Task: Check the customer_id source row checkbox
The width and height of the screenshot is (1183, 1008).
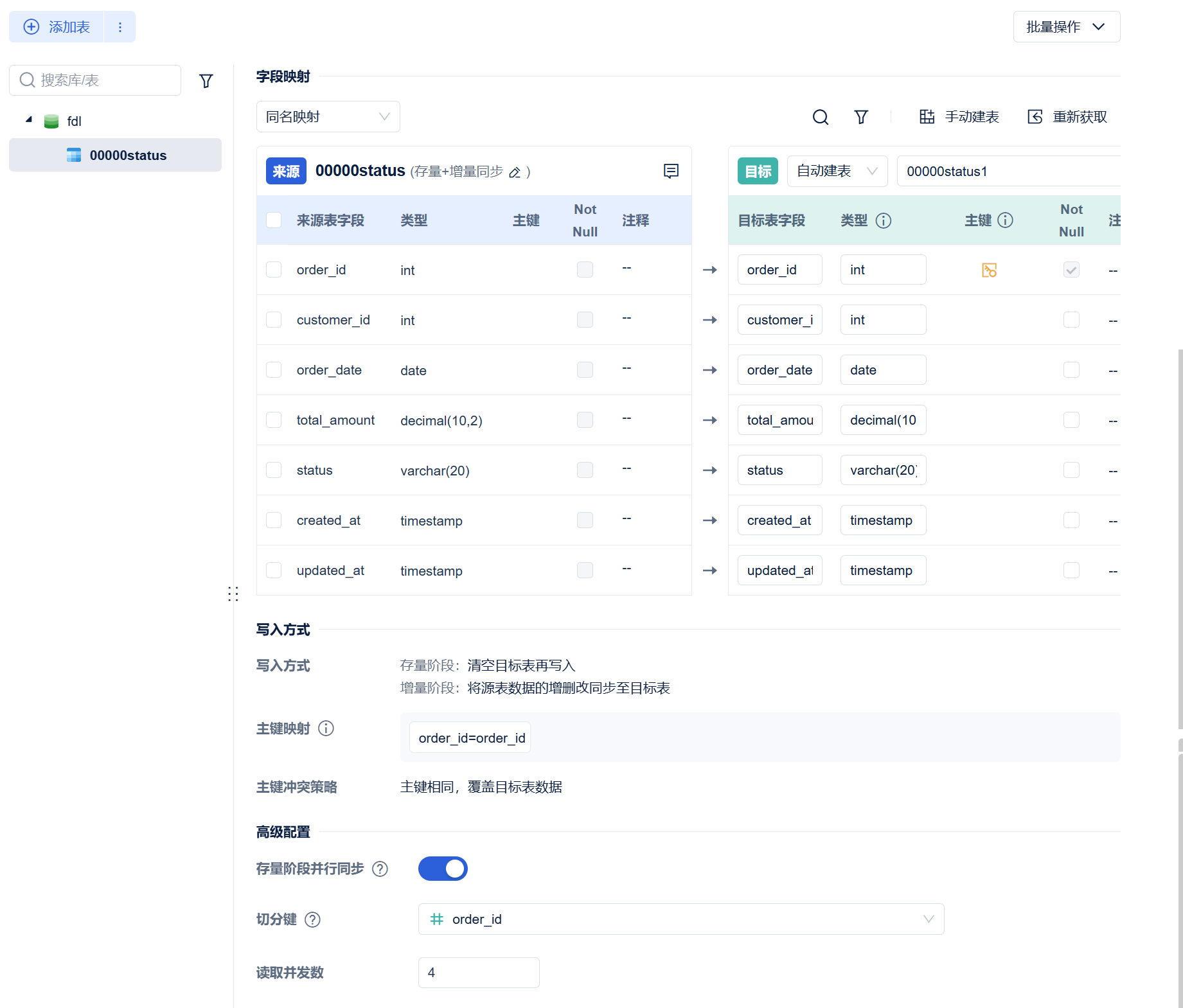Action: 274,319
